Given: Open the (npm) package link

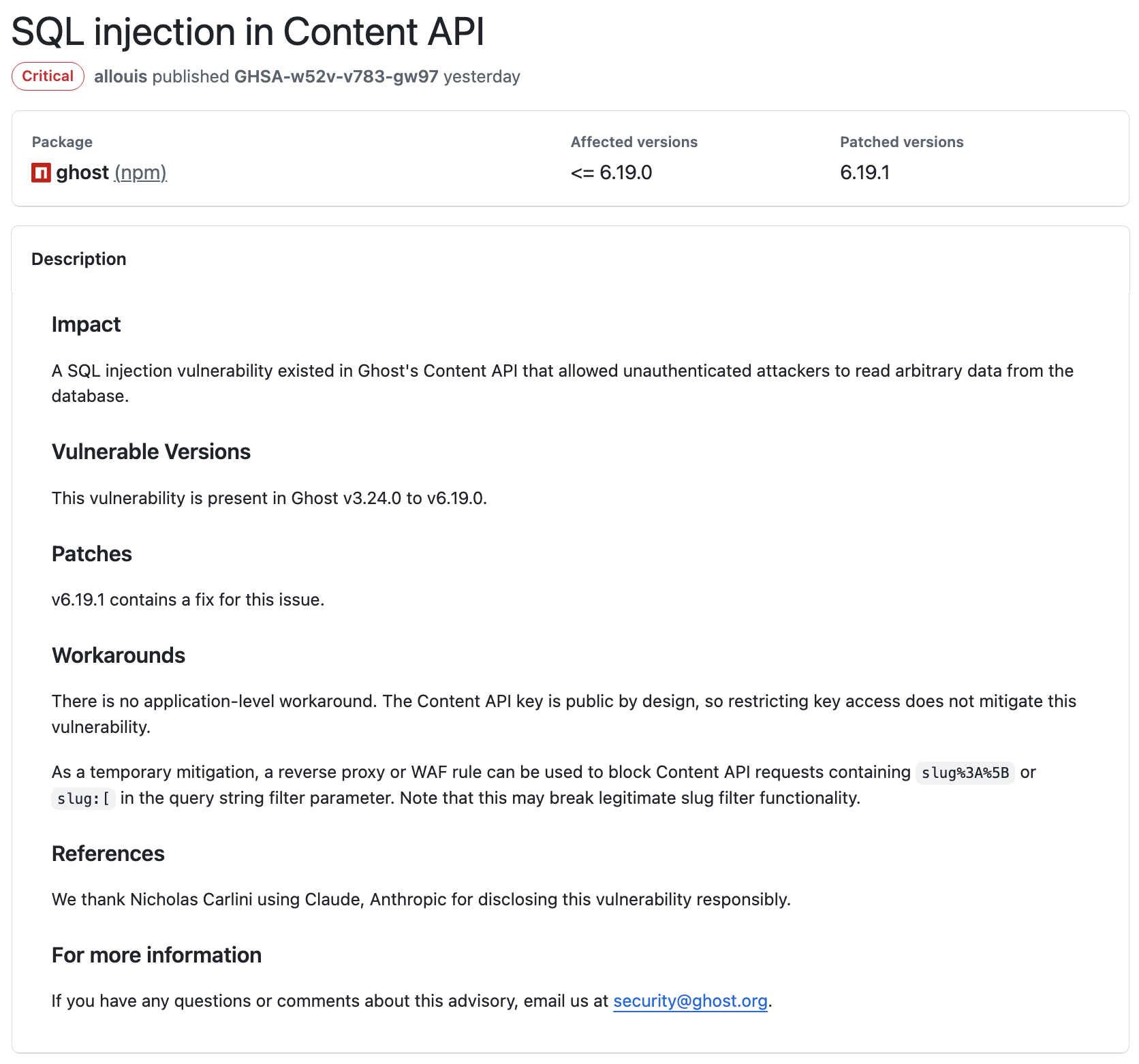Looking at the screenshot, I should coord(140,173).
